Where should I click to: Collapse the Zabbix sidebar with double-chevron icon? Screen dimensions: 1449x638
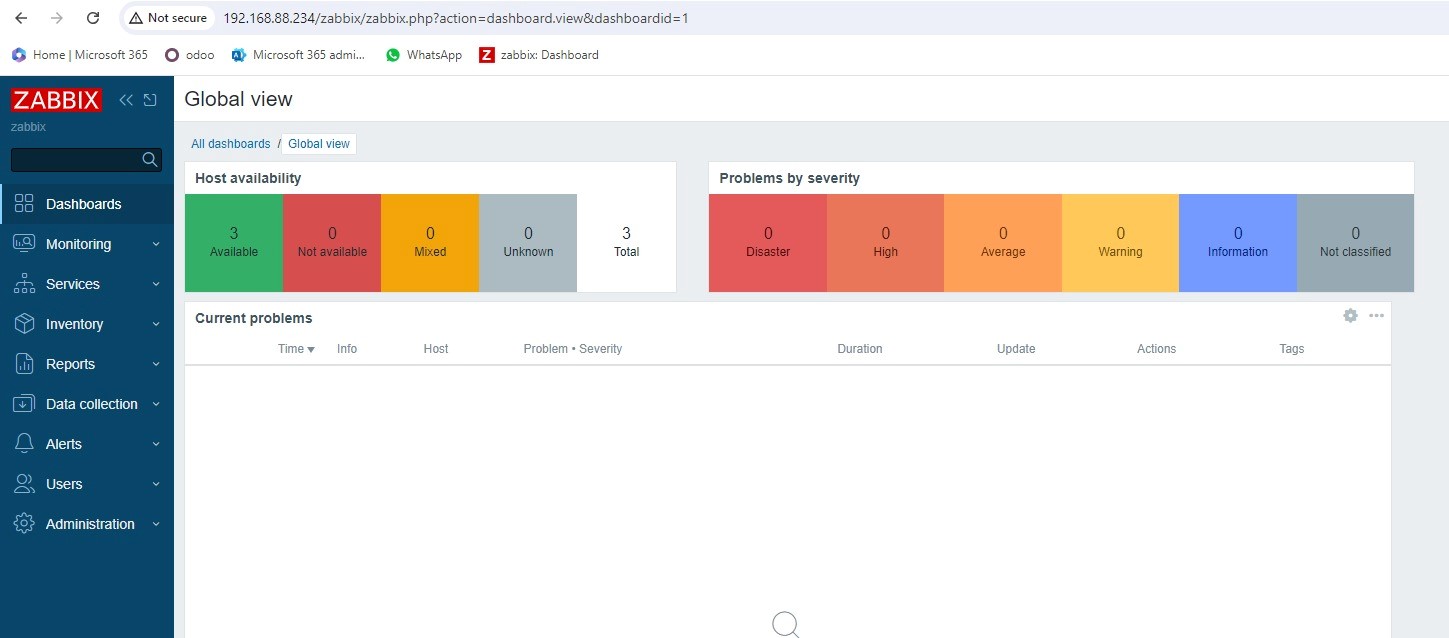[x=126, y=100]
